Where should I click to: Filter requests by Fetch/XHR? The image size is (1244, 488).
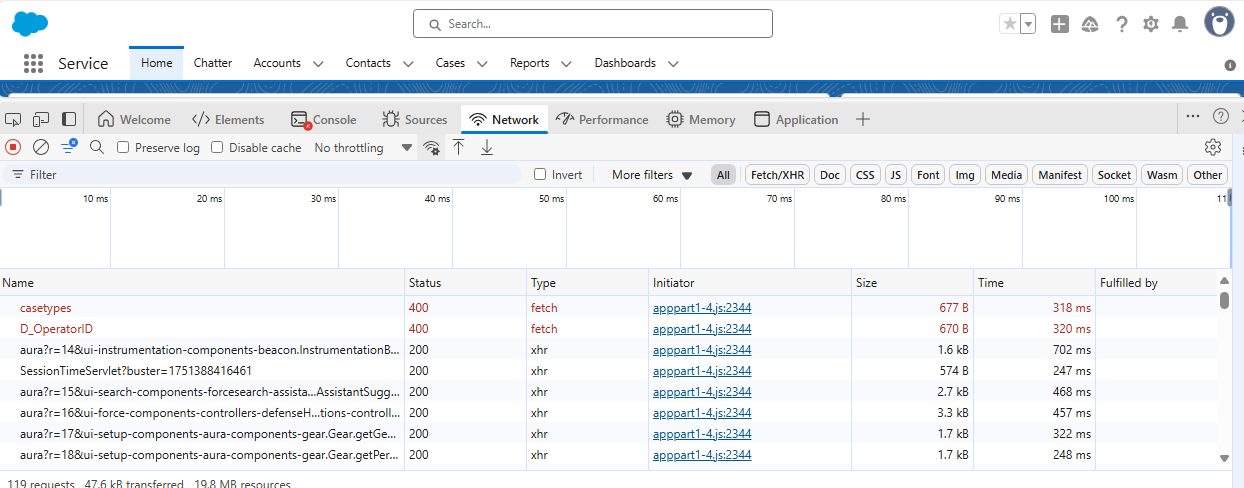pos(778,175)
